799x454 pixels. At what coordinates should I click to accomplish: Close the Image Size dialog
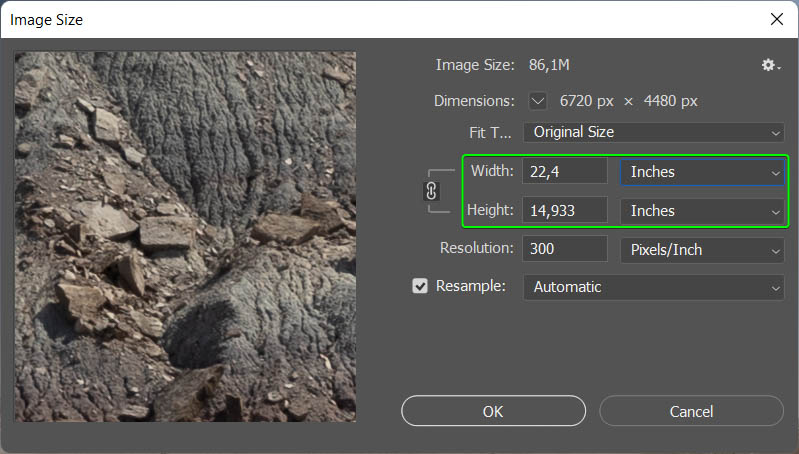click(776, 19)
